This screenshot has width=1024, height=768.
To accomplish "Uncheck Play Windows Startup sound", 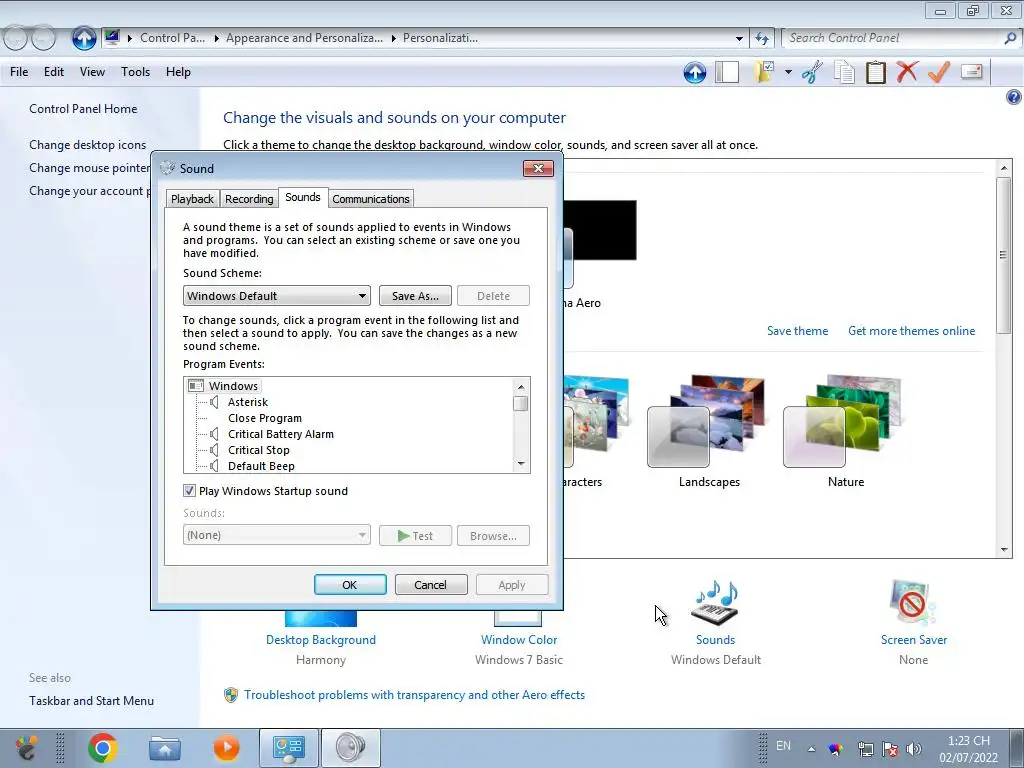I will pos(189,490).
